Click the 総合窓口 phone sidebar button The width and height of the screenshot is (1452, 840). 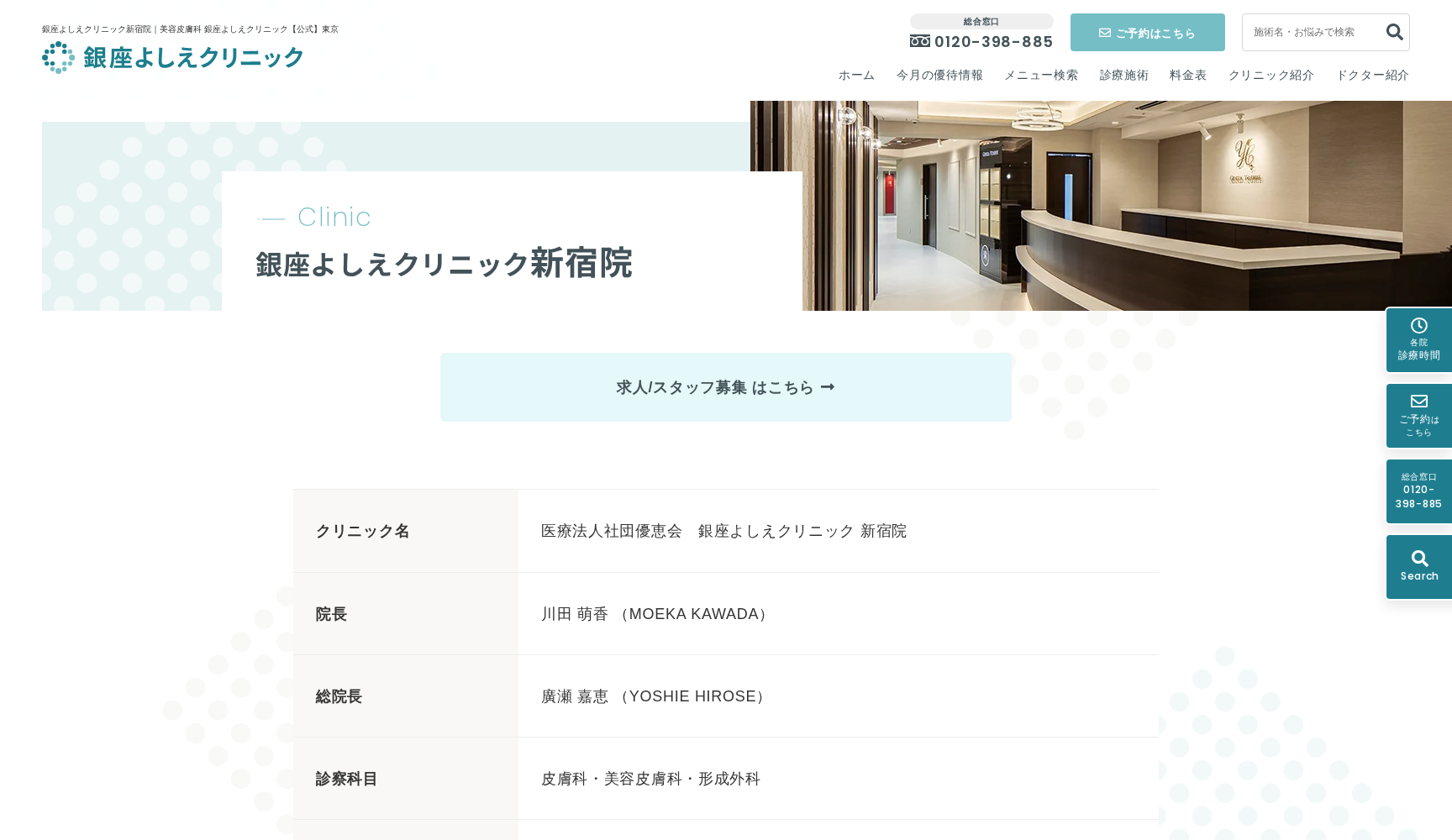tap(1418, 491)
